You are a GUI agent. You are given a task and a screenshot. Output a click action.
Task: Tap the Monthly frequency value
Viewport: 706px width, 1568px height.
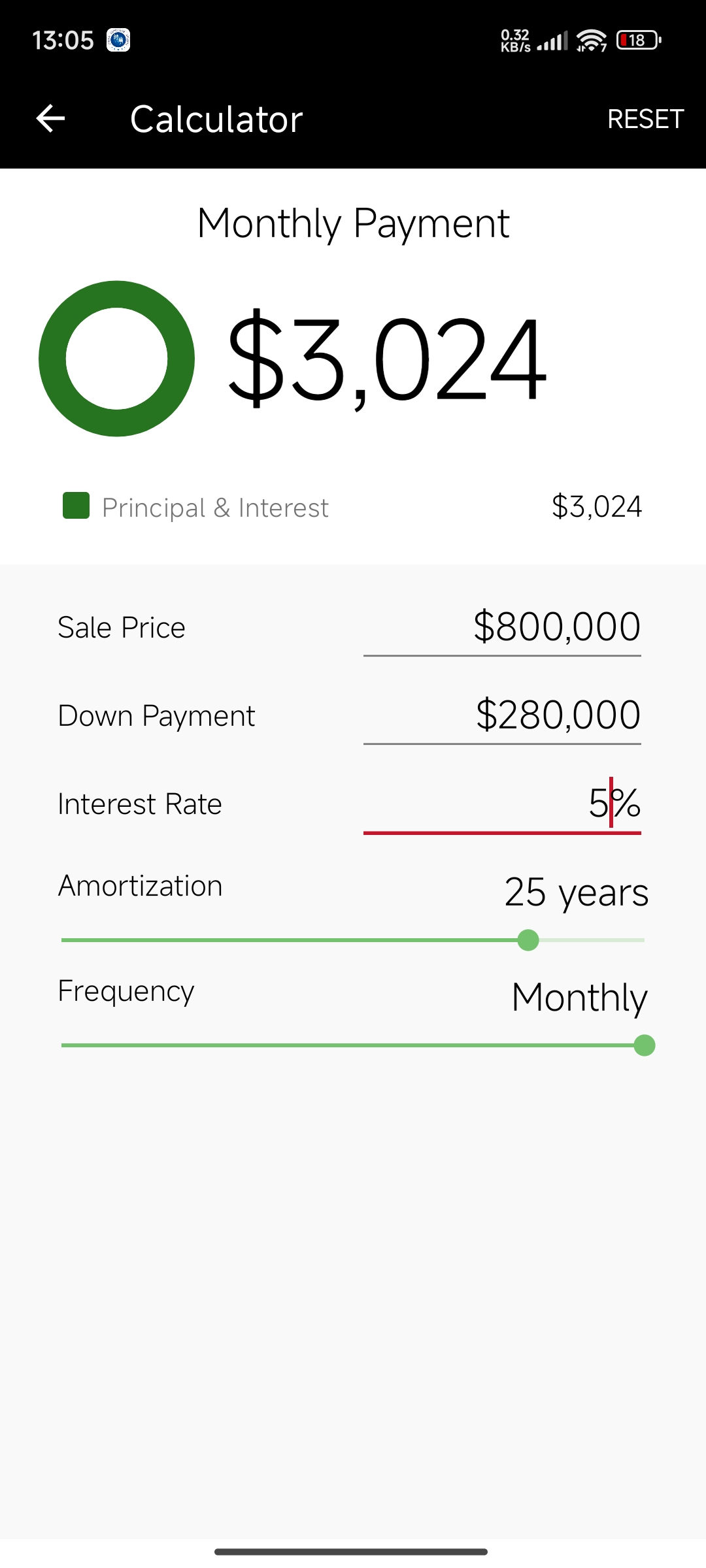click(579, 998)
